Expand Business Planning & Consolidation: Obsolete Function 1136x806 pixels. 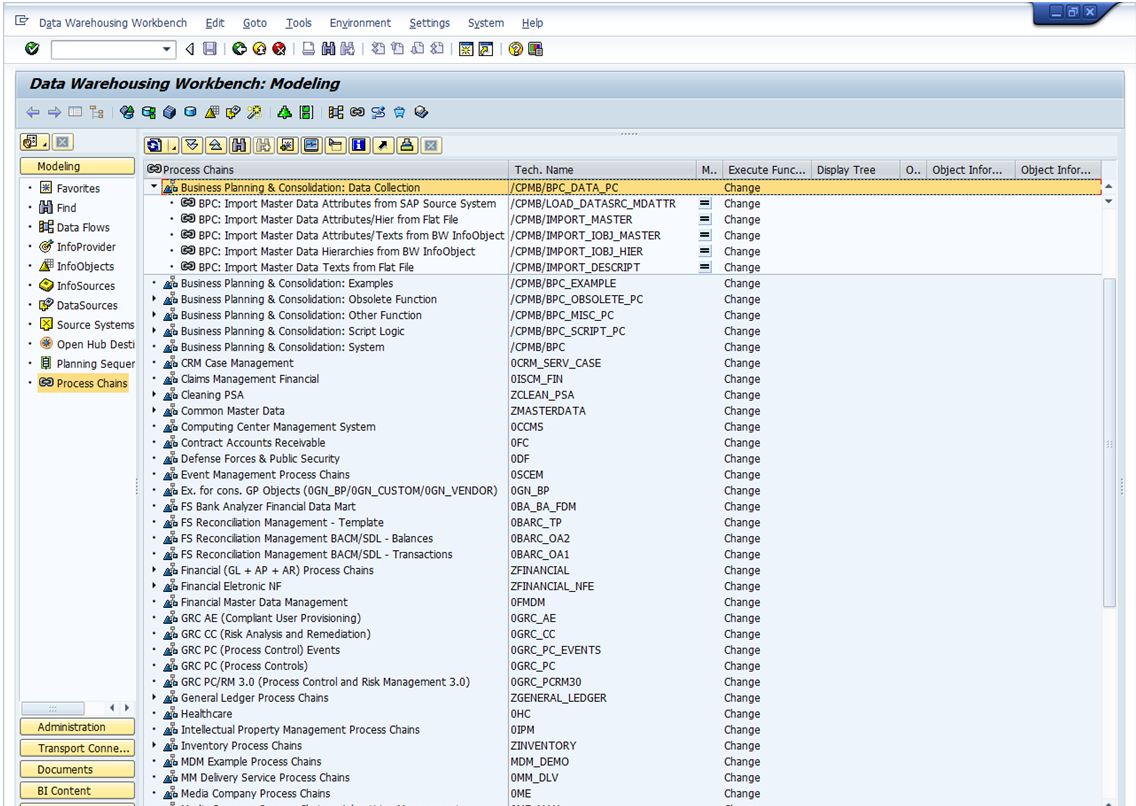154,298
